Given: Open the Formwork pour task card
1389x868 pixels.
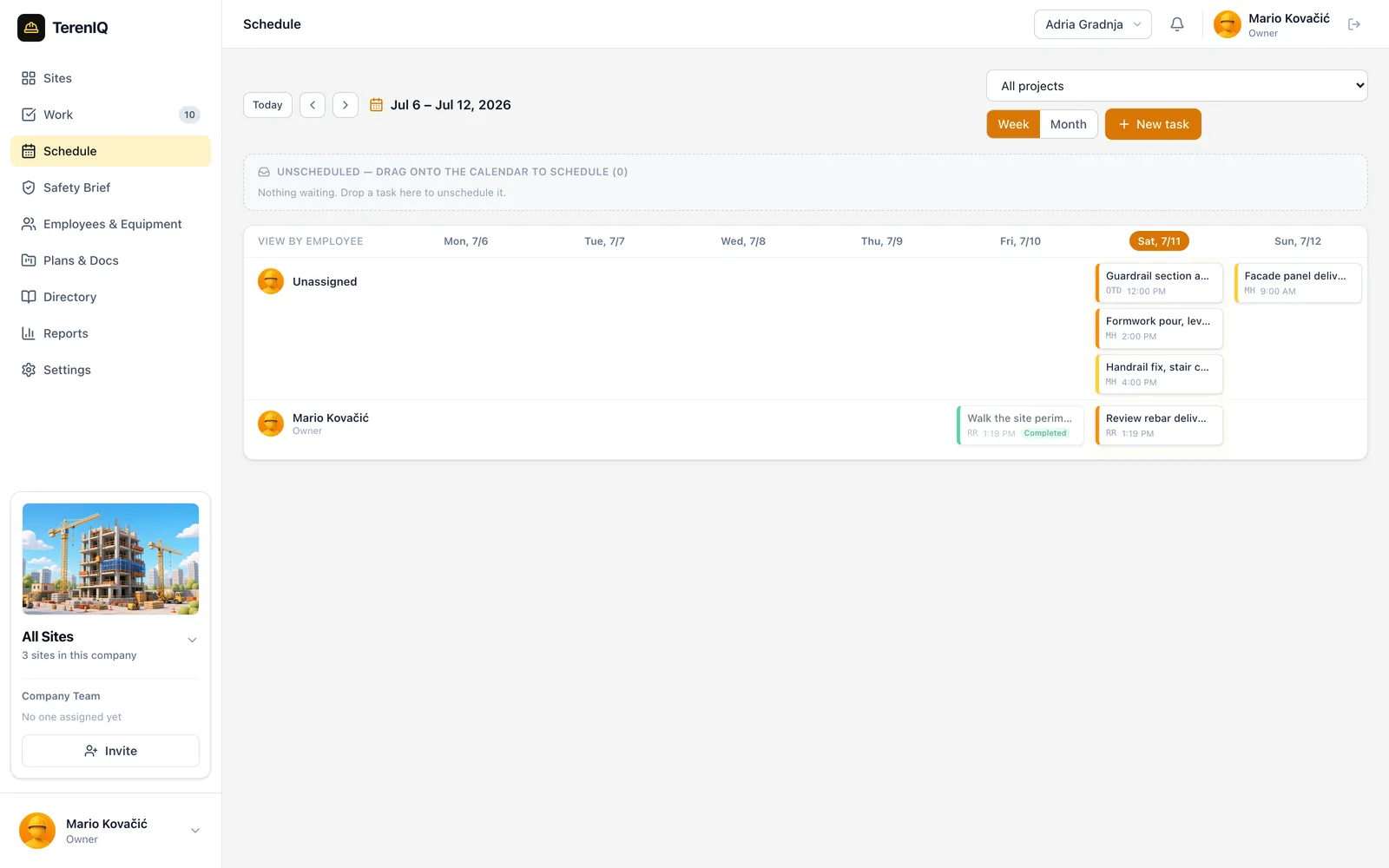Looking at the screenshot, I should click(1159, 328).
